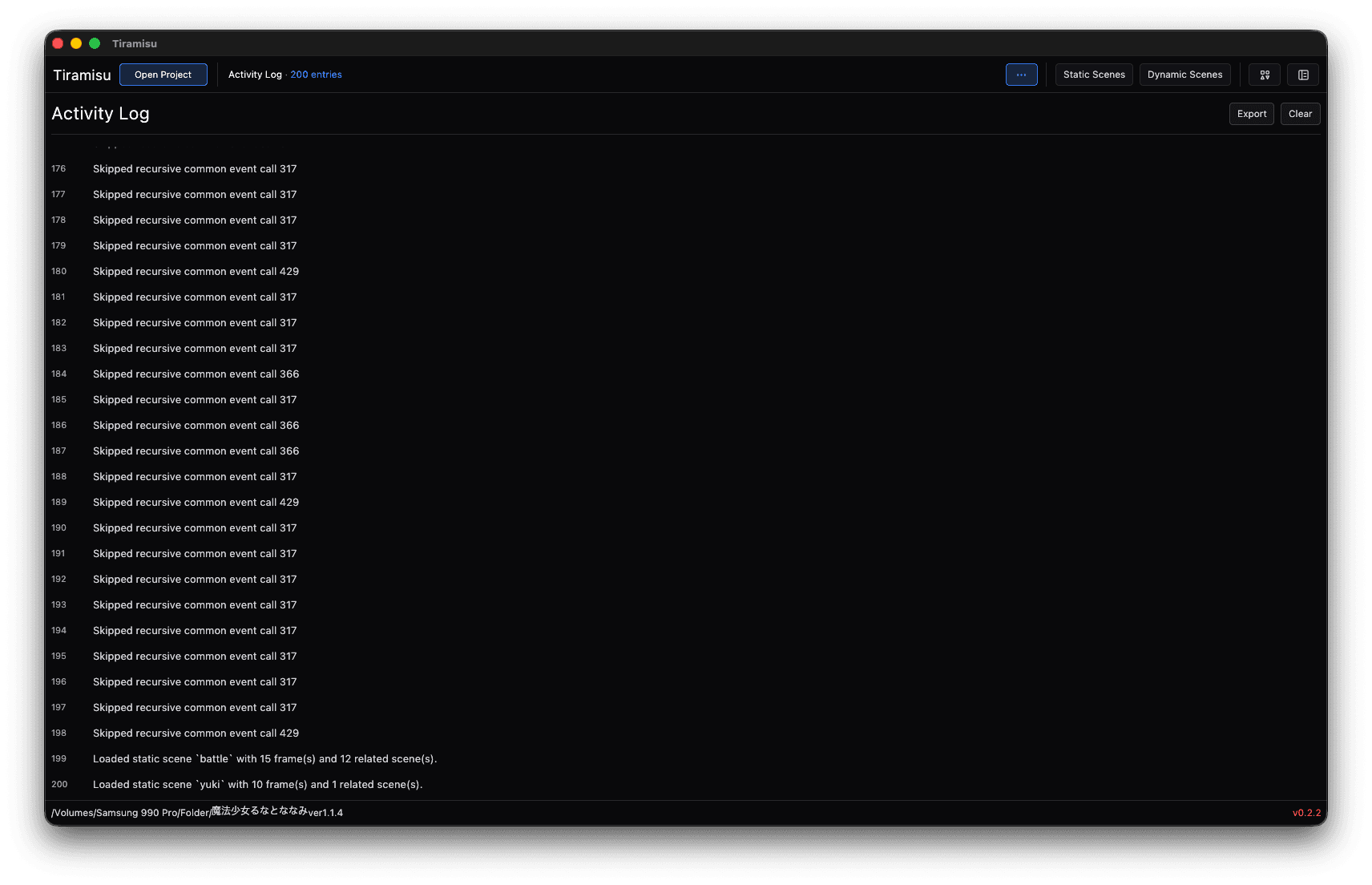Select log entry 193 call 317

685,605
